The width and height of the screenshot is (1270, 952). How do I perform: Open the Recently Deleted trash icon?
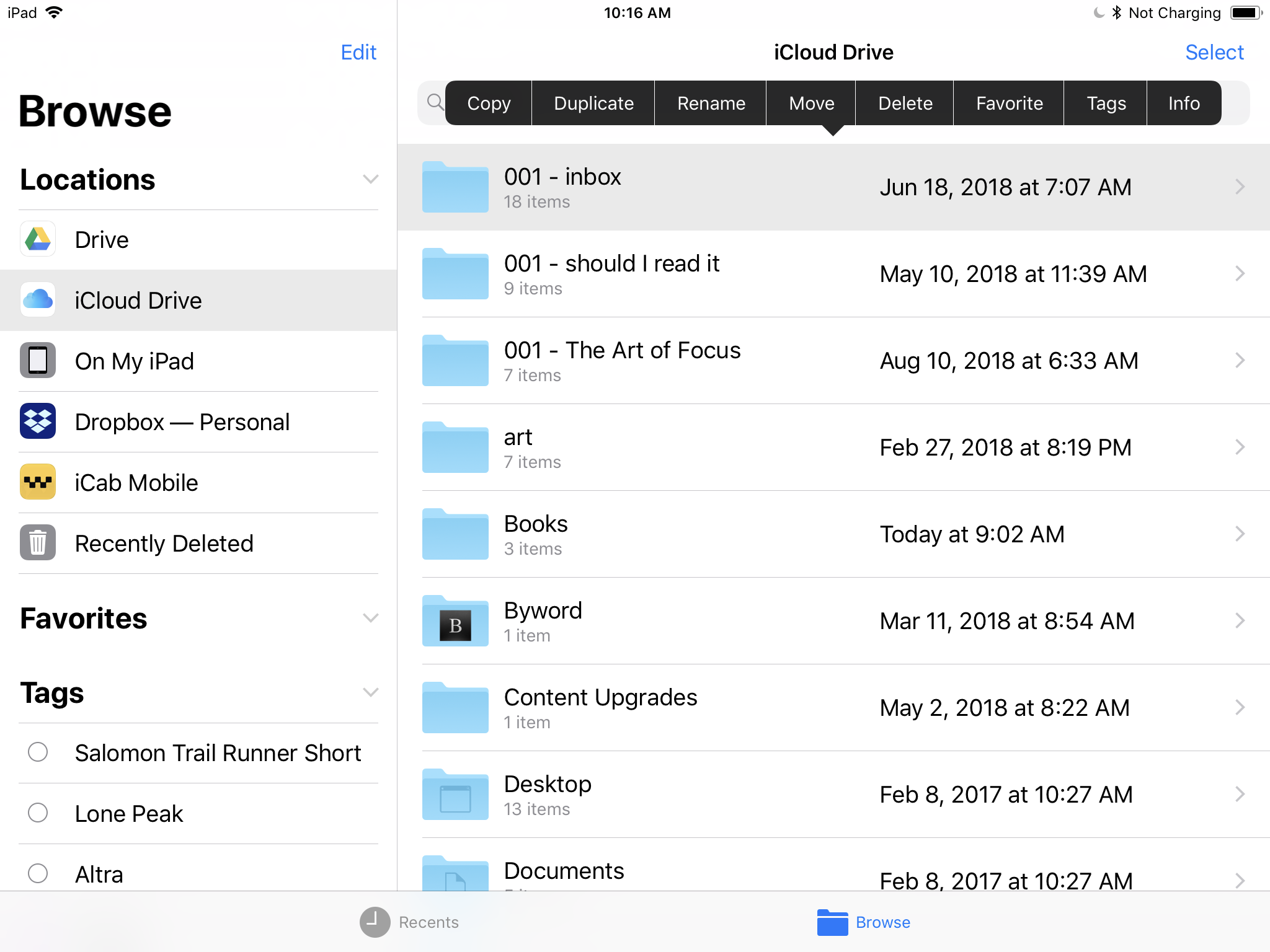38,543
